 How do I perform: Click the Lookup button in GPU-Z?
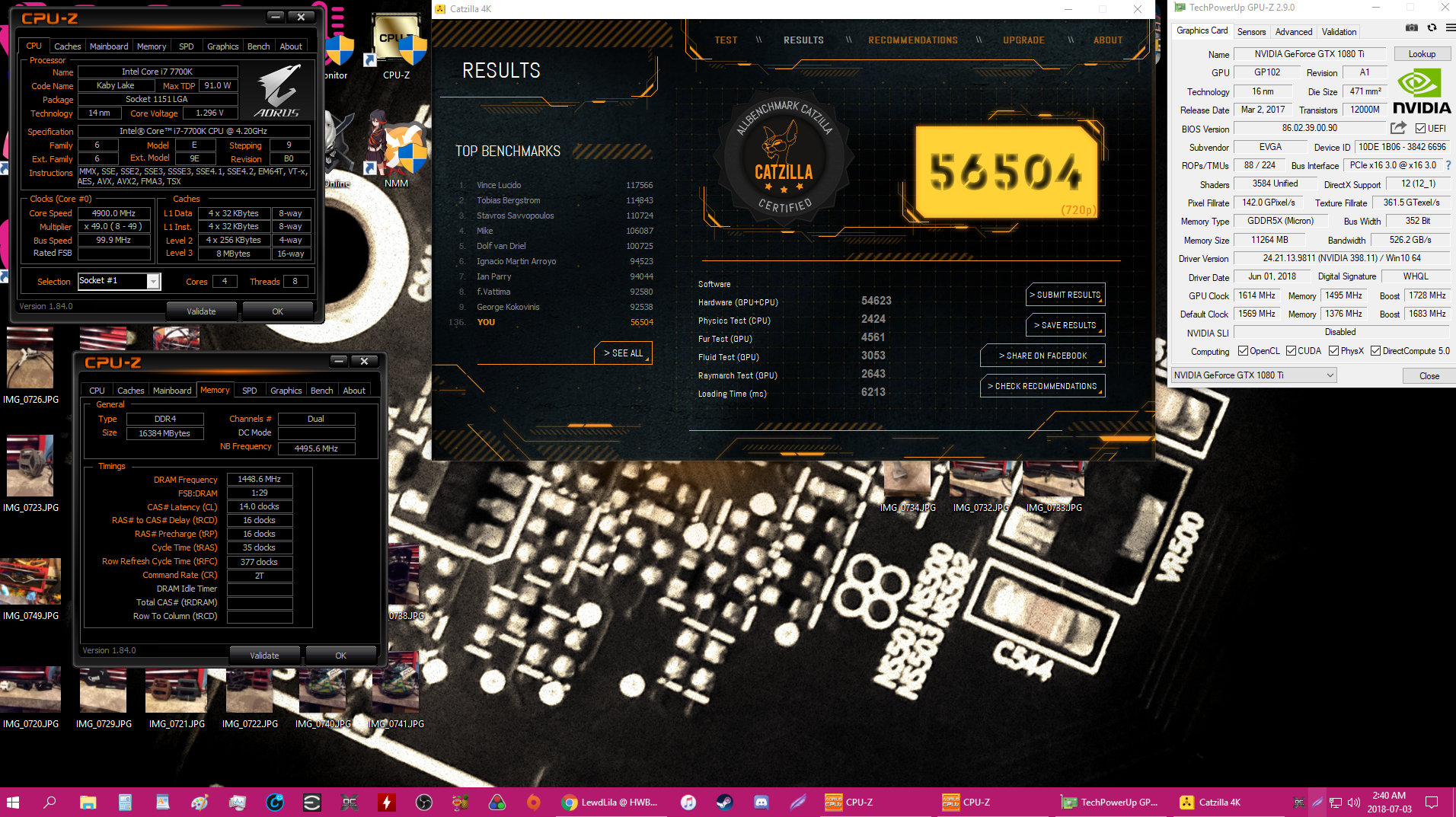[x=1421, y=54]
